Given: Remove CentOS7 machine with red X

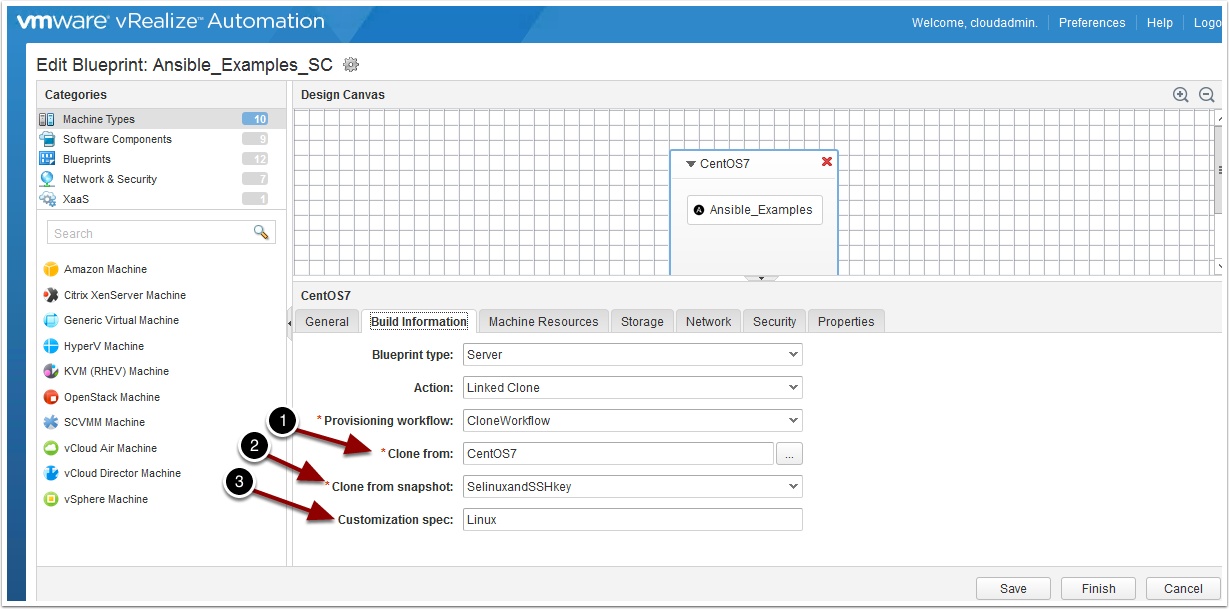Looking at the screenshot, I should point(827,162).
